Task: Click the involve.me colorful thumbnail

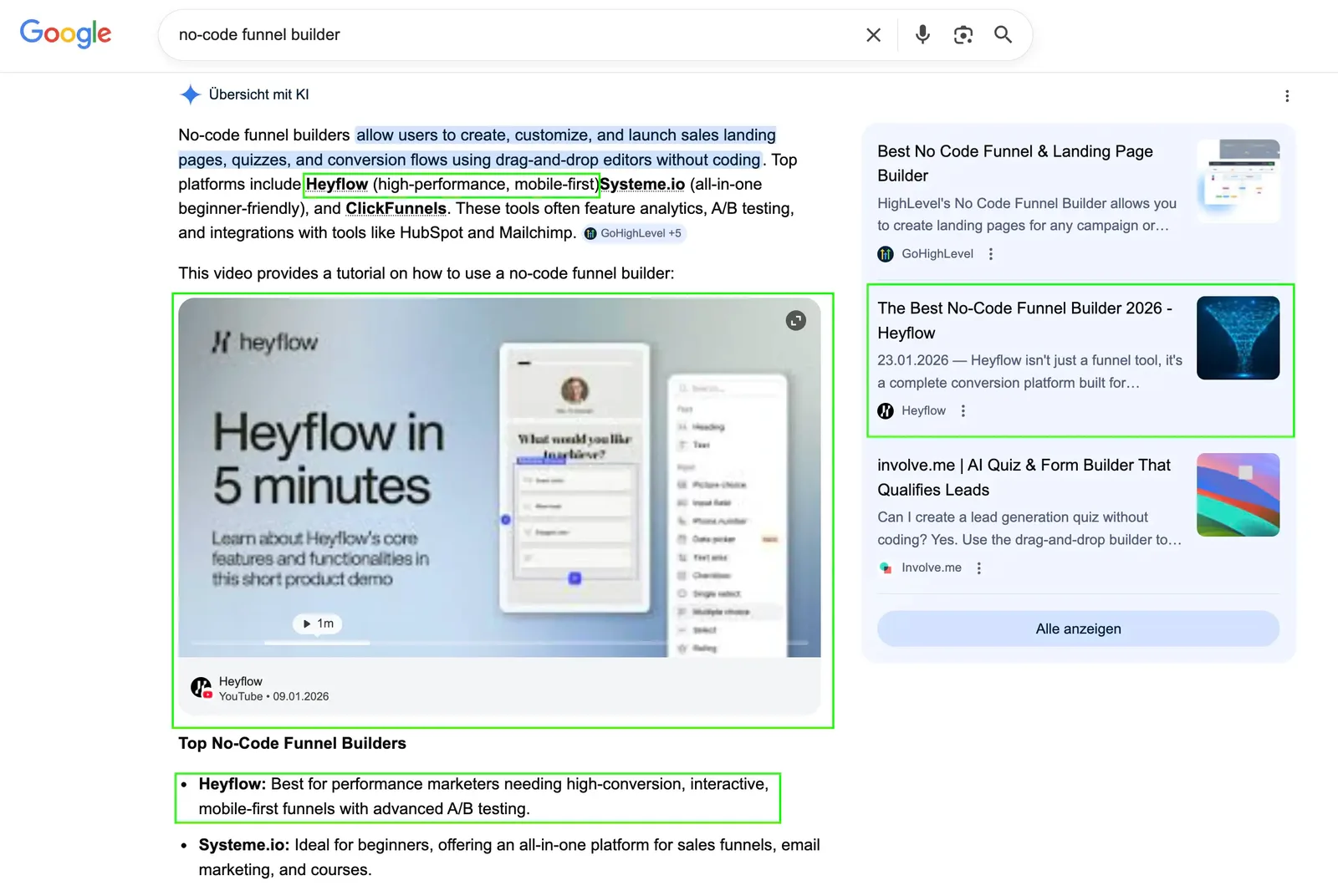Action: click(1238, 495)
